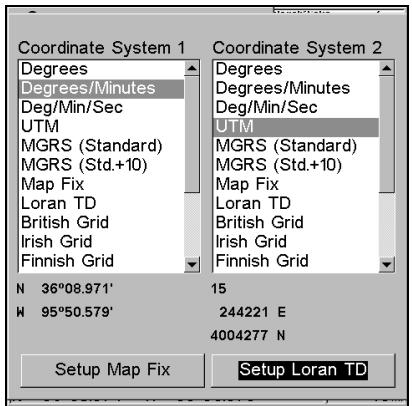Click scroll-up arrow of Coordinate System 2 list
The image size is (412, 406).
[387, 69]
